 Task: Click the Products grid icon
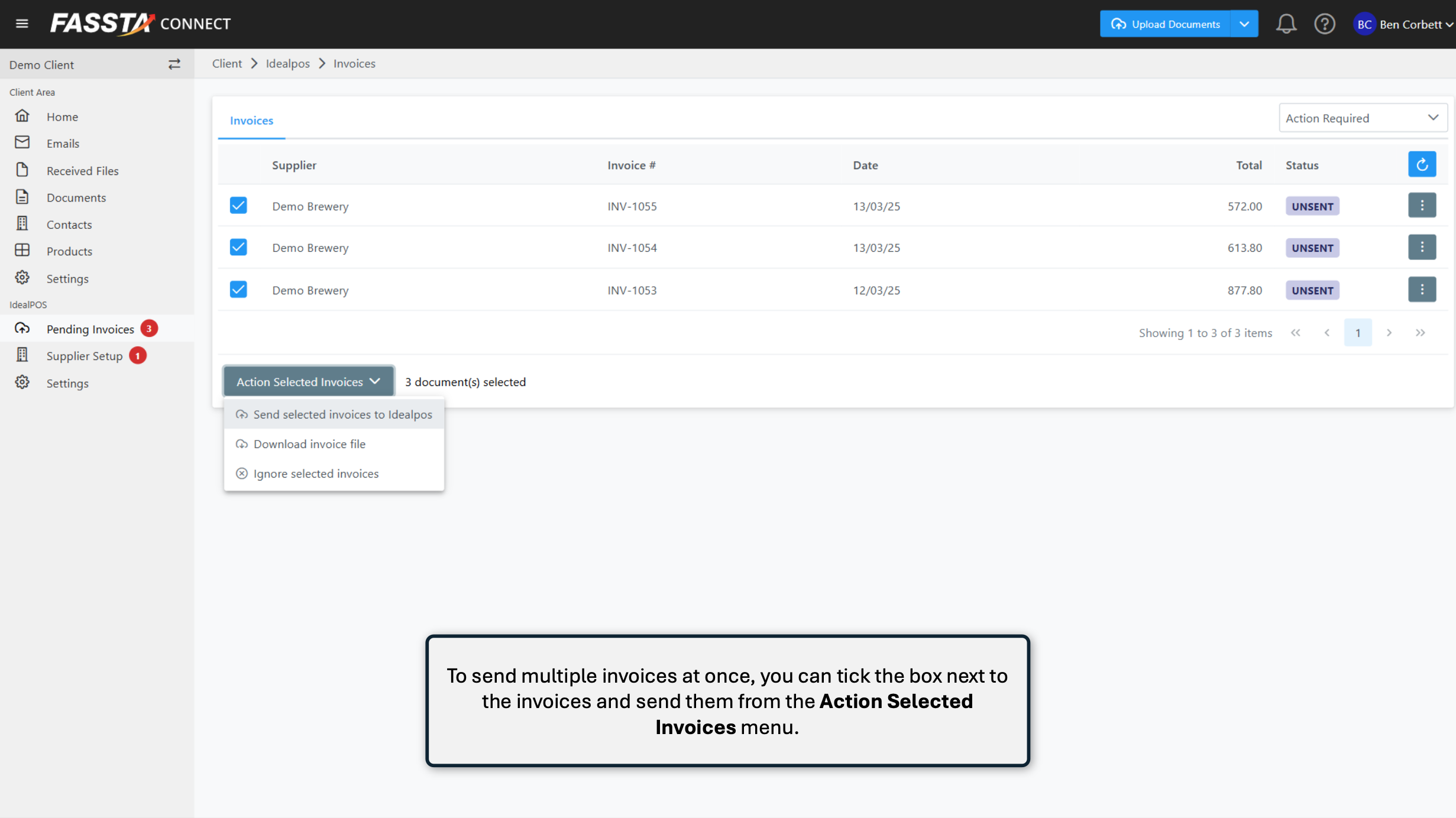pyautogui.click(x=22, y=251)
